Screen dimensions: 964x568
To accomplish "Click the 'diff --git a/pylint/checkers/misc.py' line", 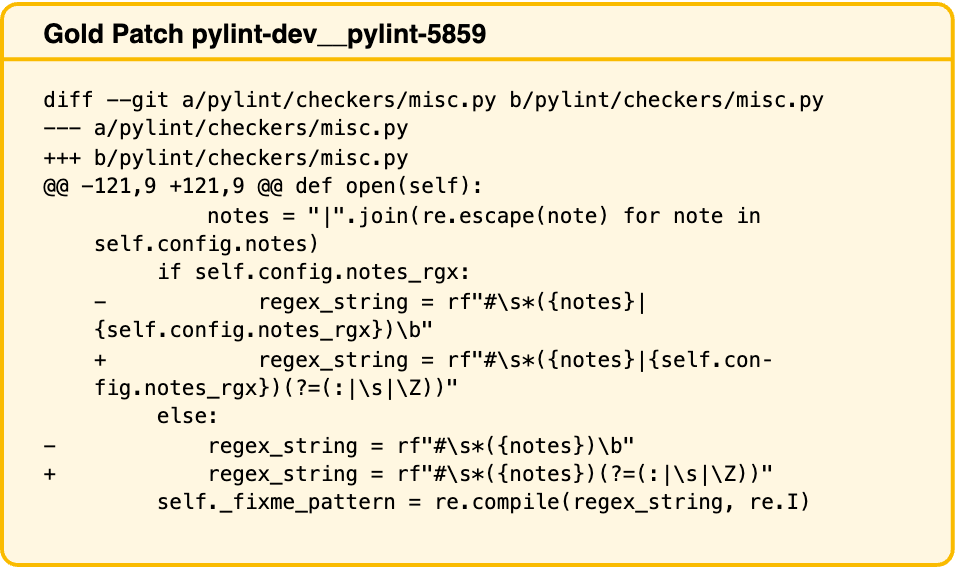I will tap(433, 100).
